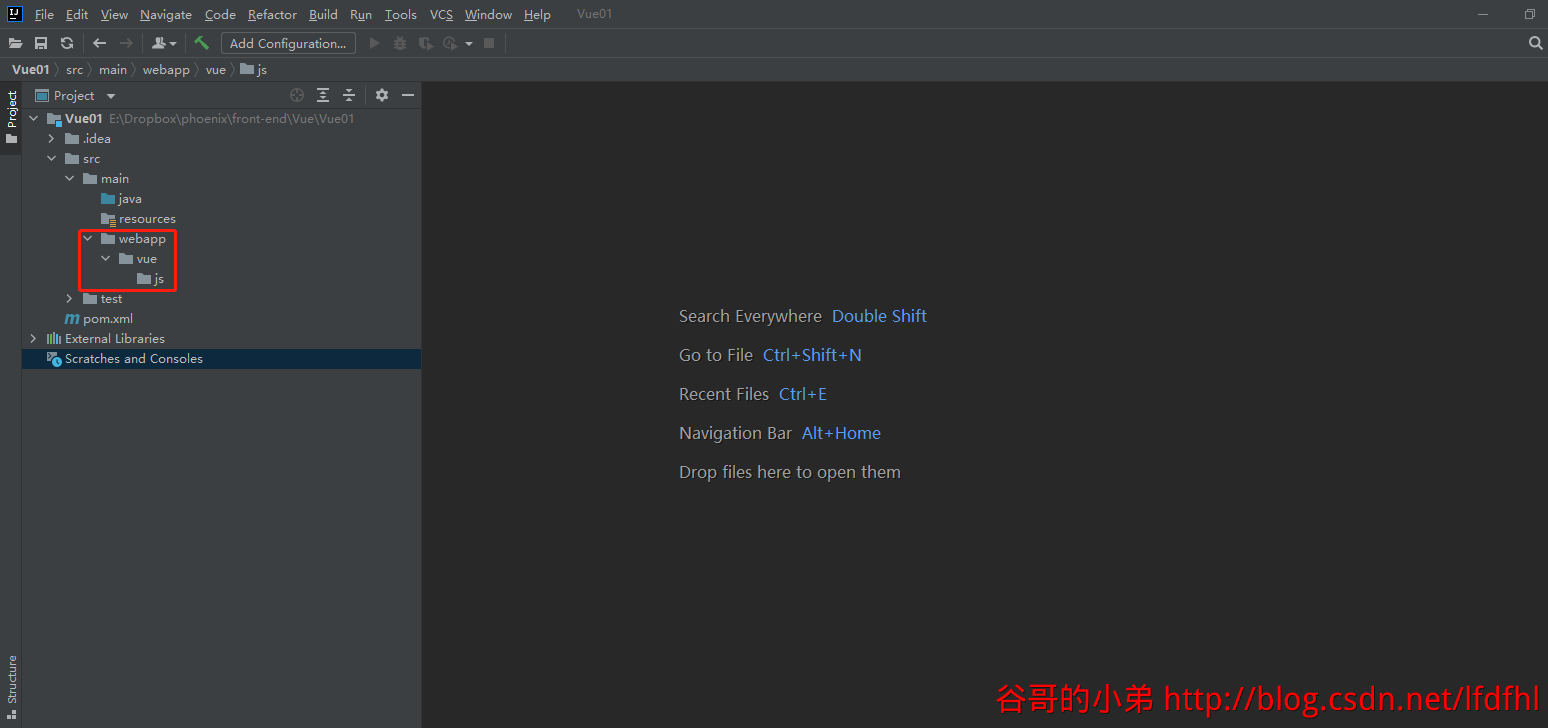Click the Add Configuration... button
The width and height of the screenshot is (1548, 728).
click(288, 43)
